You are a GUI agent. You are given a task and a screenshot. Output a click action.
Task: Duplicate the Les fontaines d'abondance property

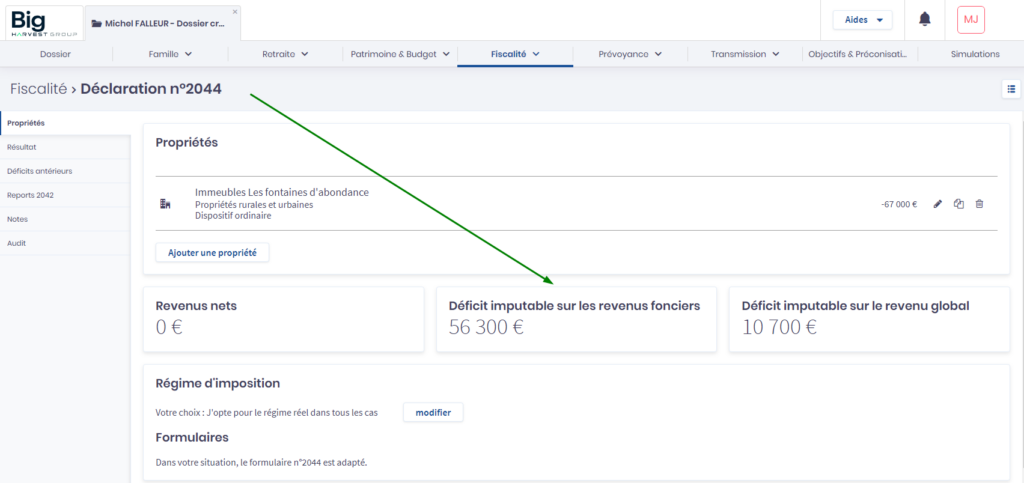point(959,204)
